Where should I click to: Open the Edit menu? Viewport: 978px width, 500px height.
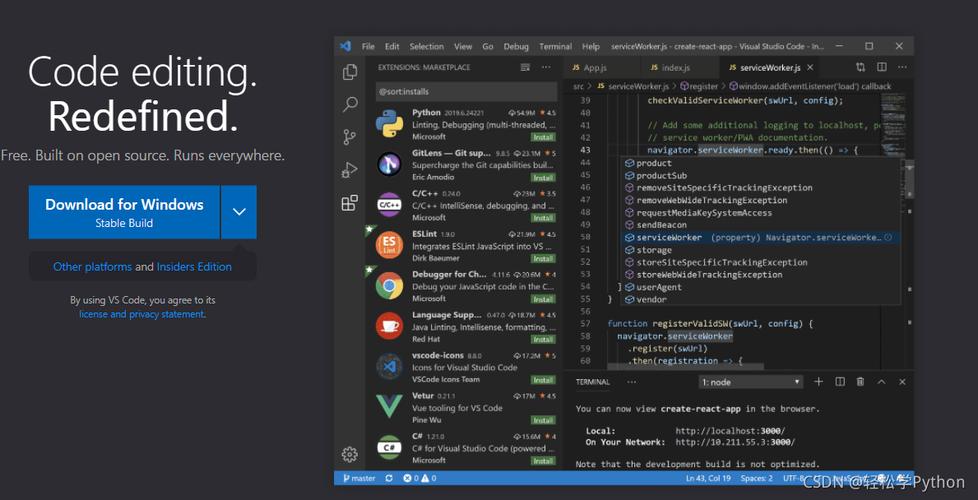tap(392, 47)
